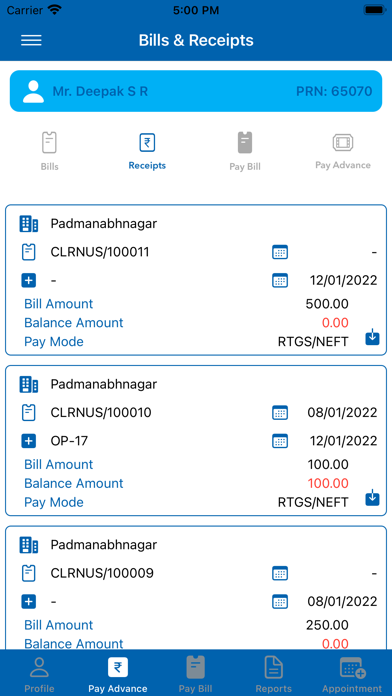Select the Receipts tab
This screenshot has height=696, width=392.
tap(147, 151)
